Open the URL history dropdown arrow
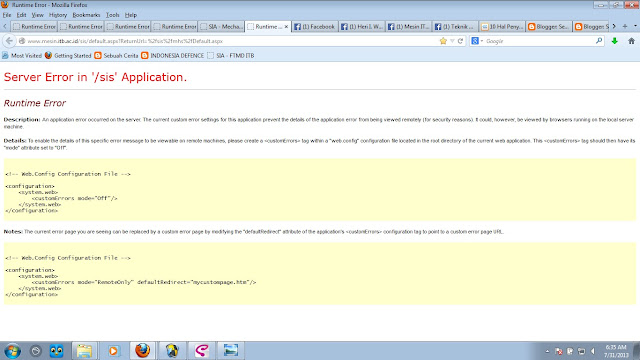The image size is (640, 360). [x=452, y=41]
